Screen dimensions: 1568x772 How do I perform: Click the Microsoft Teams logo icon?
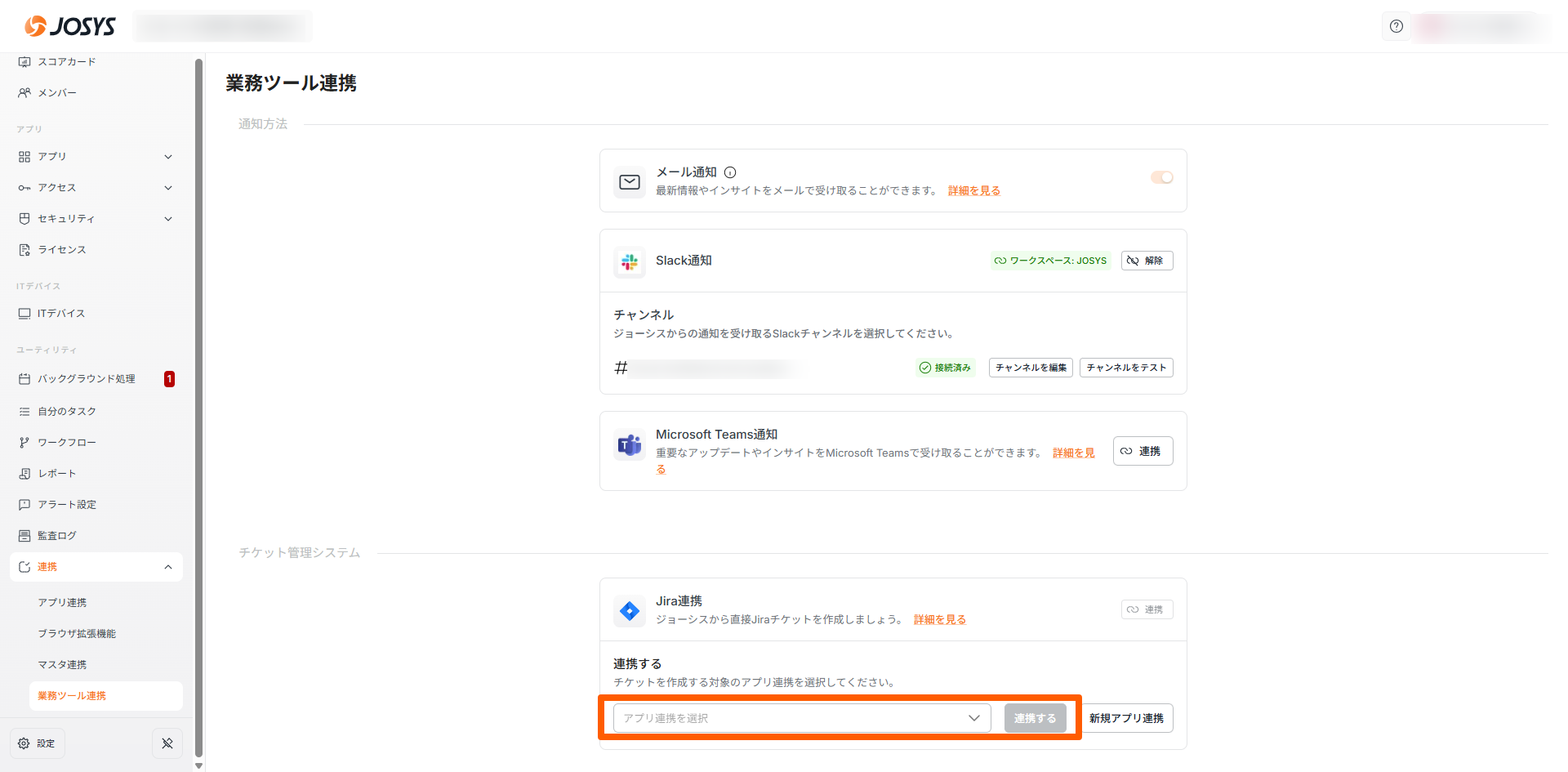tap(630, 445)
